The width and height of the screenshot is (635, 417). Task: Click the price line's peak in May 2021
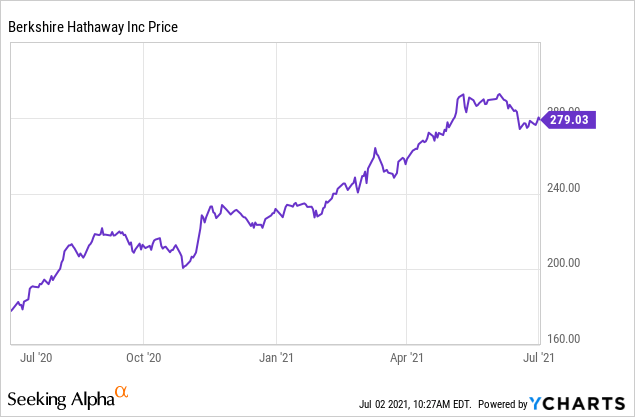461,95
